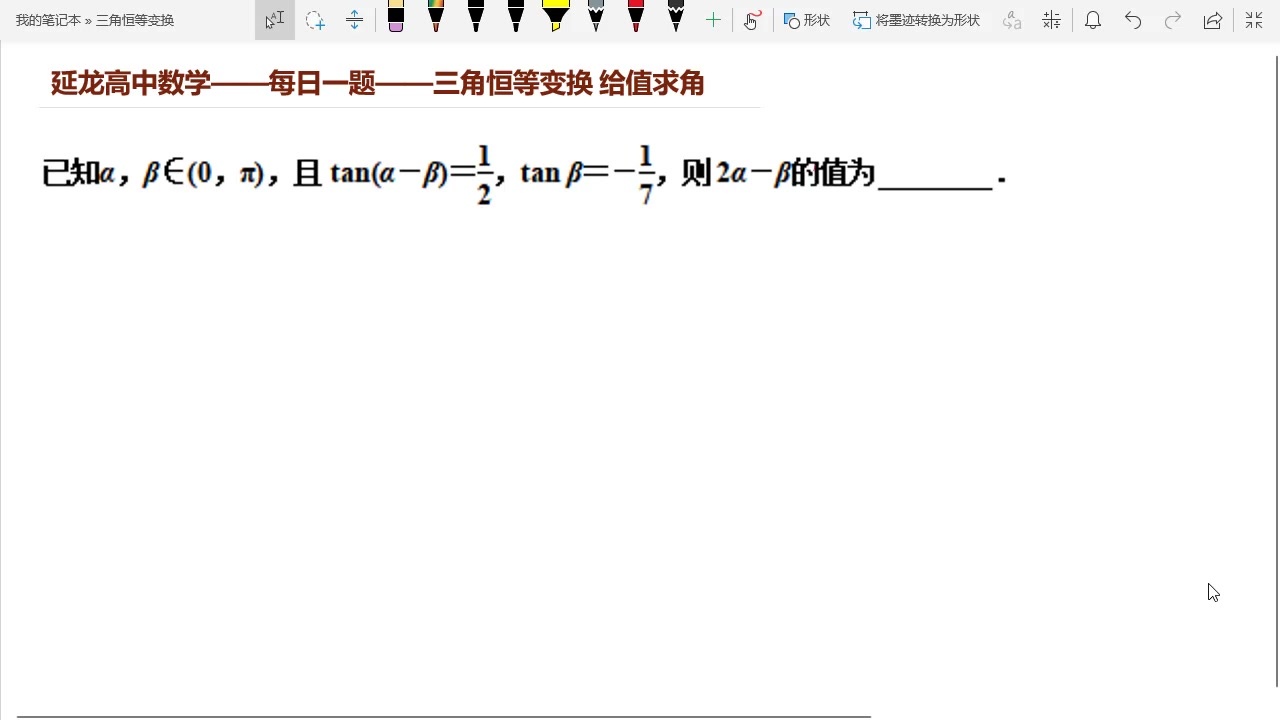The height and width of the screenshot is (720, 1280).
Task: Select the Lasso Select tool
Action: click(x=315, y=20)
